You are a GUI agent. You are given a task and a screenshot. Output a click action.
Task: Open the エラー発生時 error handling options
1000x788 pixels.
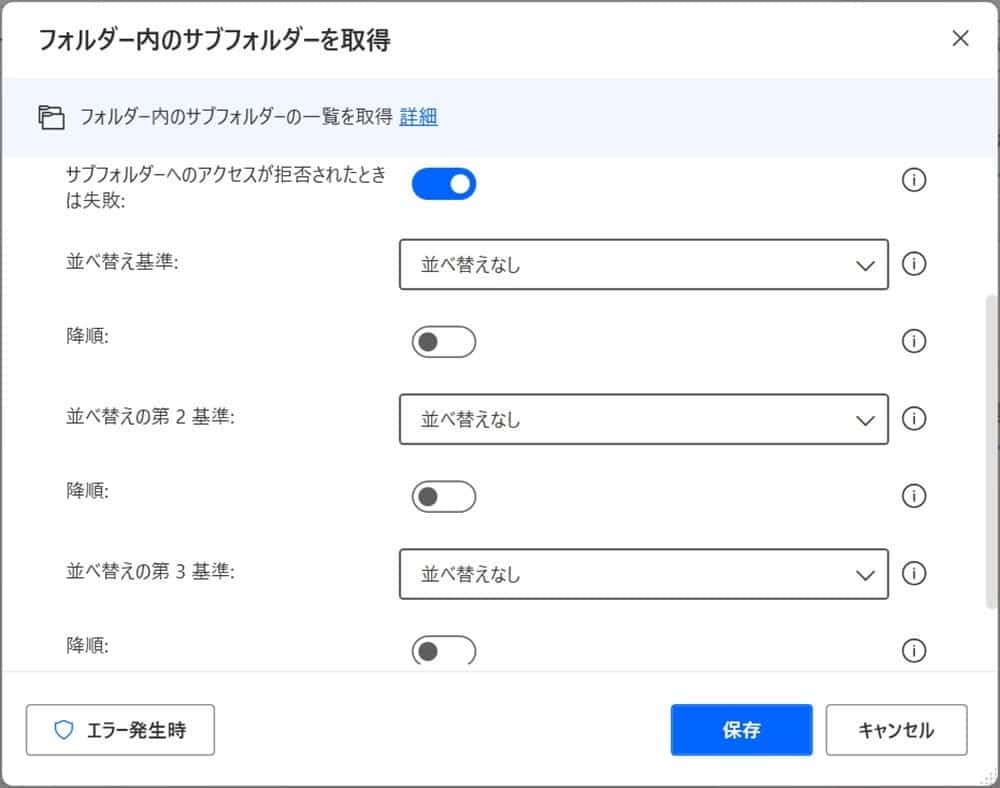click(120, 730)
